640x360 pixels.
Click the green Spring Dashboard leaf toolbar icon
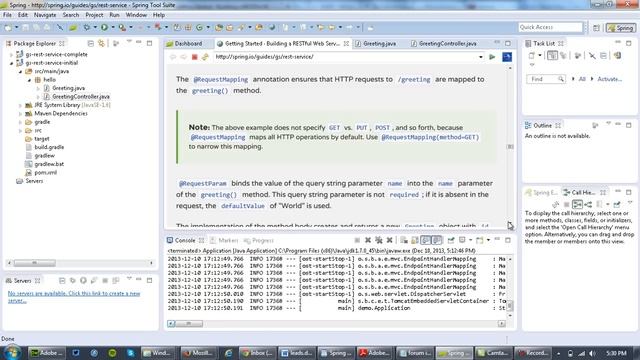(73, 27)
